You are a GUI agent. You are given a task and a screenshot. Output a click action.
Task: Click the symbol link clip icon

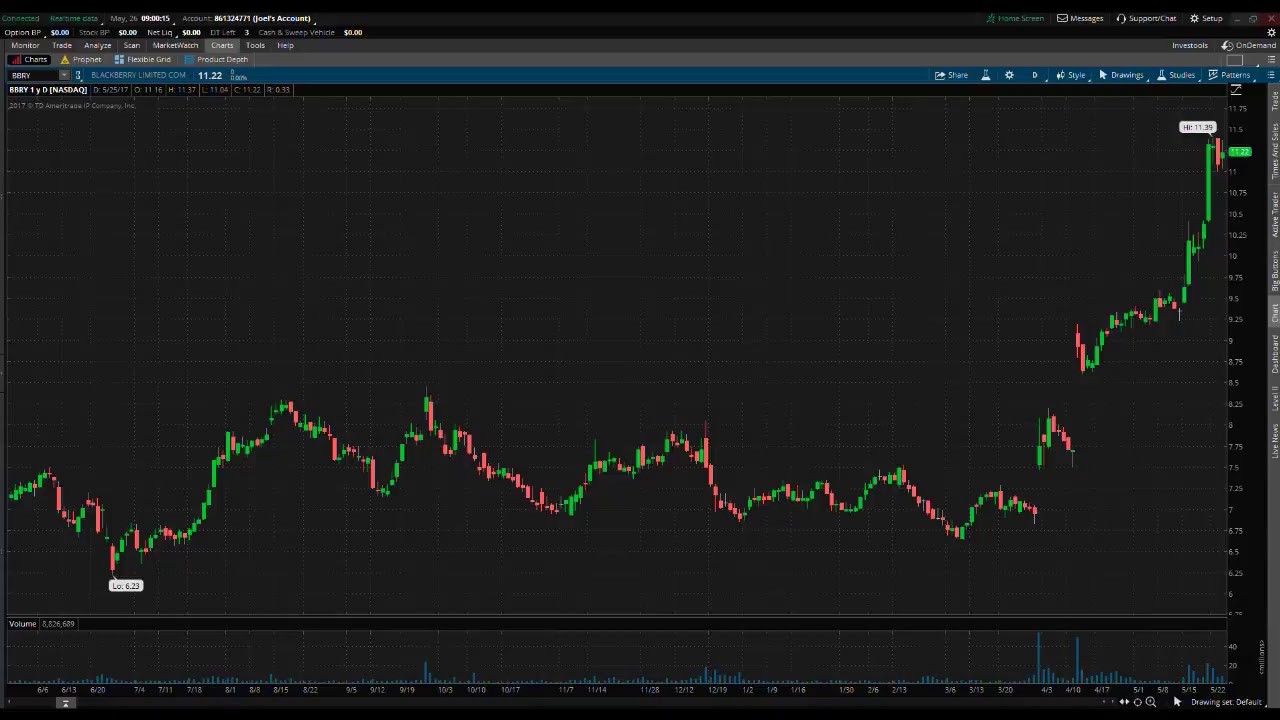pyautogui.click(x=78, y=75)
